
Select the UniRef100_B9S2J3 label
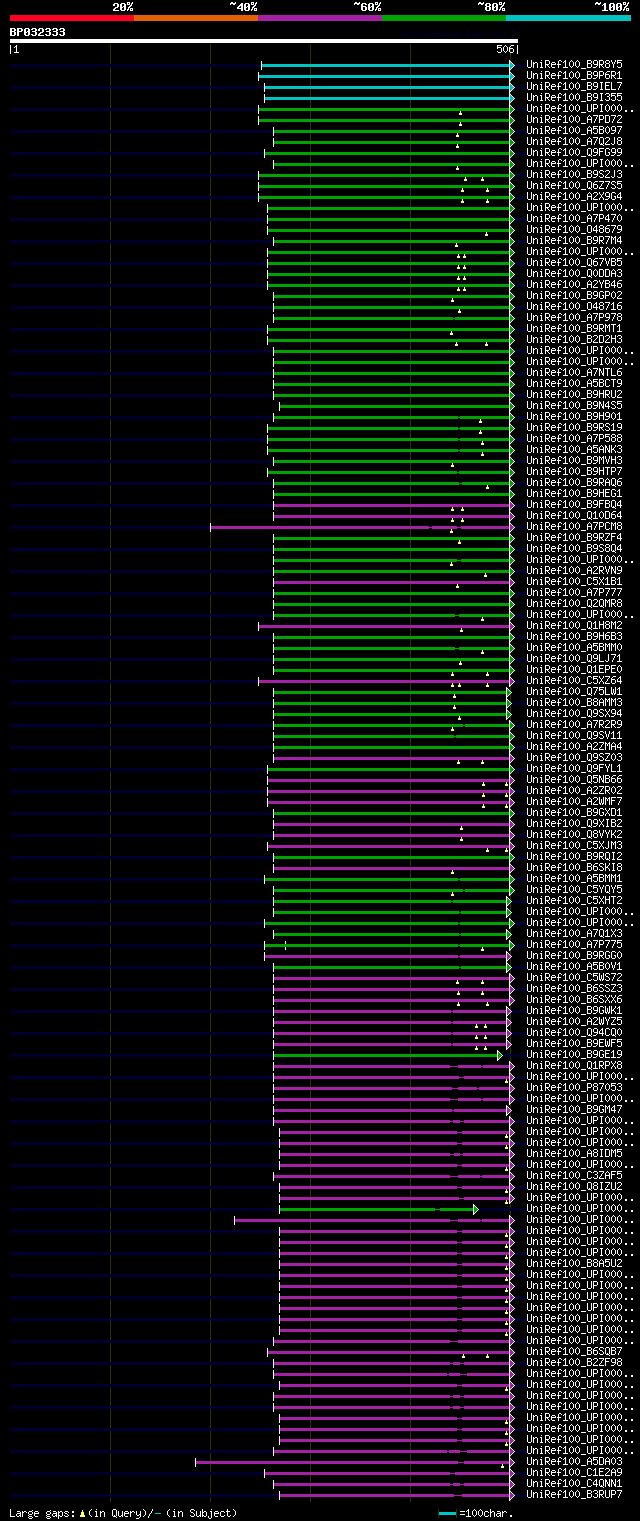pyautogui.click(x=574, y=174)
